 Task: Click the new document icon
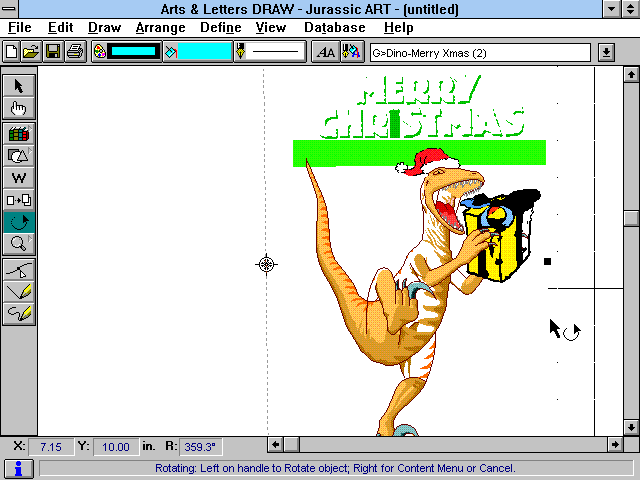tap(12, 51)
